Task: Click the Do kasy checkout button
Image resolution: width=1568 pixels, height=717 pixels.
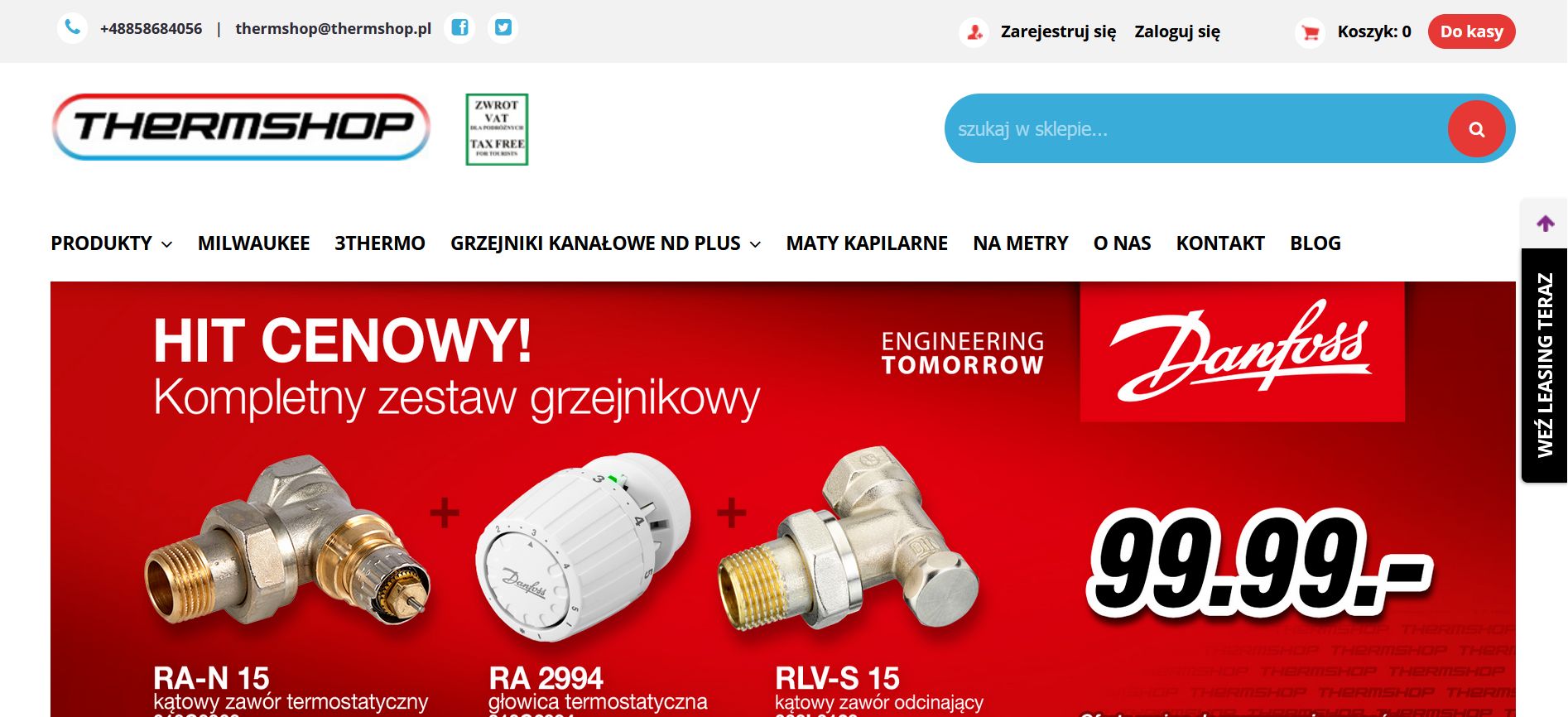Action: pyautogui.click(x=1471, y=31)
